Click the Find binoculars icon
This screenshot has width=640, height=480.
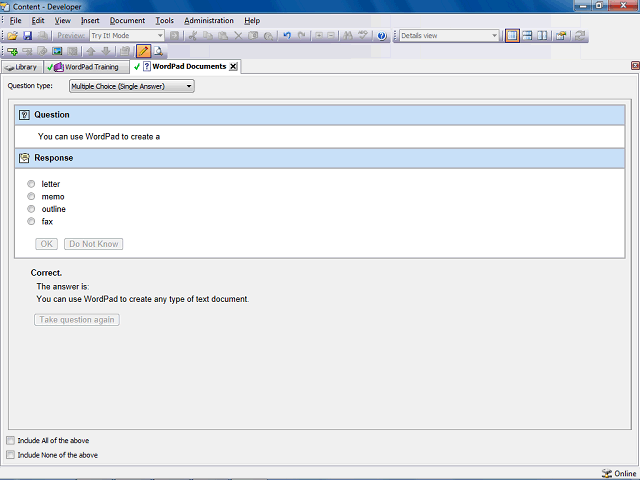point(348,36)
